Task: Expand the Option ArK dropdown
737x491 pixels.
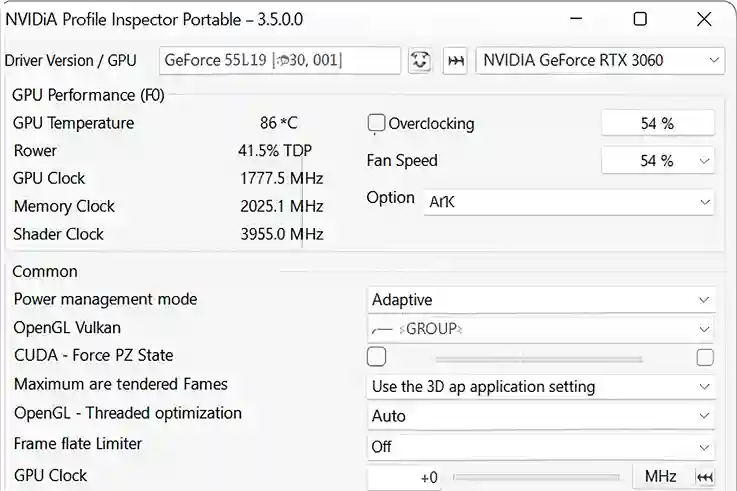Action: pos(569,202)
